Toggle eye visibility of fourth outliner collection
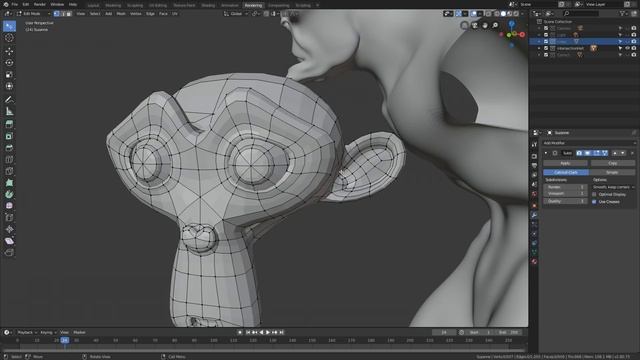Image resolution: width=640 pixels, height=360 pixels. tap(627, 48)
